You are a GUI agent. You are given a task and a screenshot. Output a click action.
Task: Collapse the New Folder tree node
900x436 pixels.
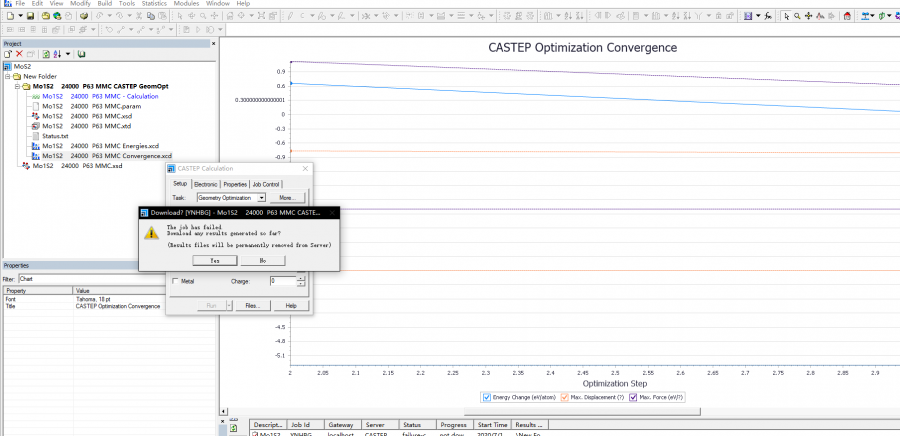click(8, 76)
